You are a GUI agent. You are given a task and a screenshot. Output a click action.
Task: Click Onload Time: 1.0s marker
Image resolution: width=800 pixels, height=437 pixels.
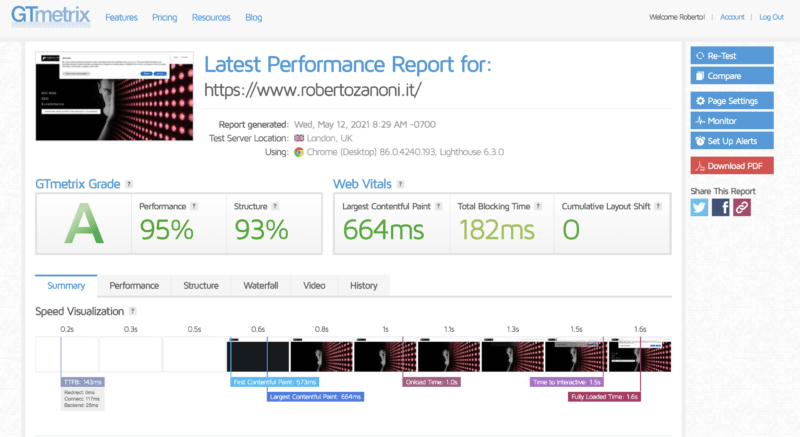coord(432,382)
